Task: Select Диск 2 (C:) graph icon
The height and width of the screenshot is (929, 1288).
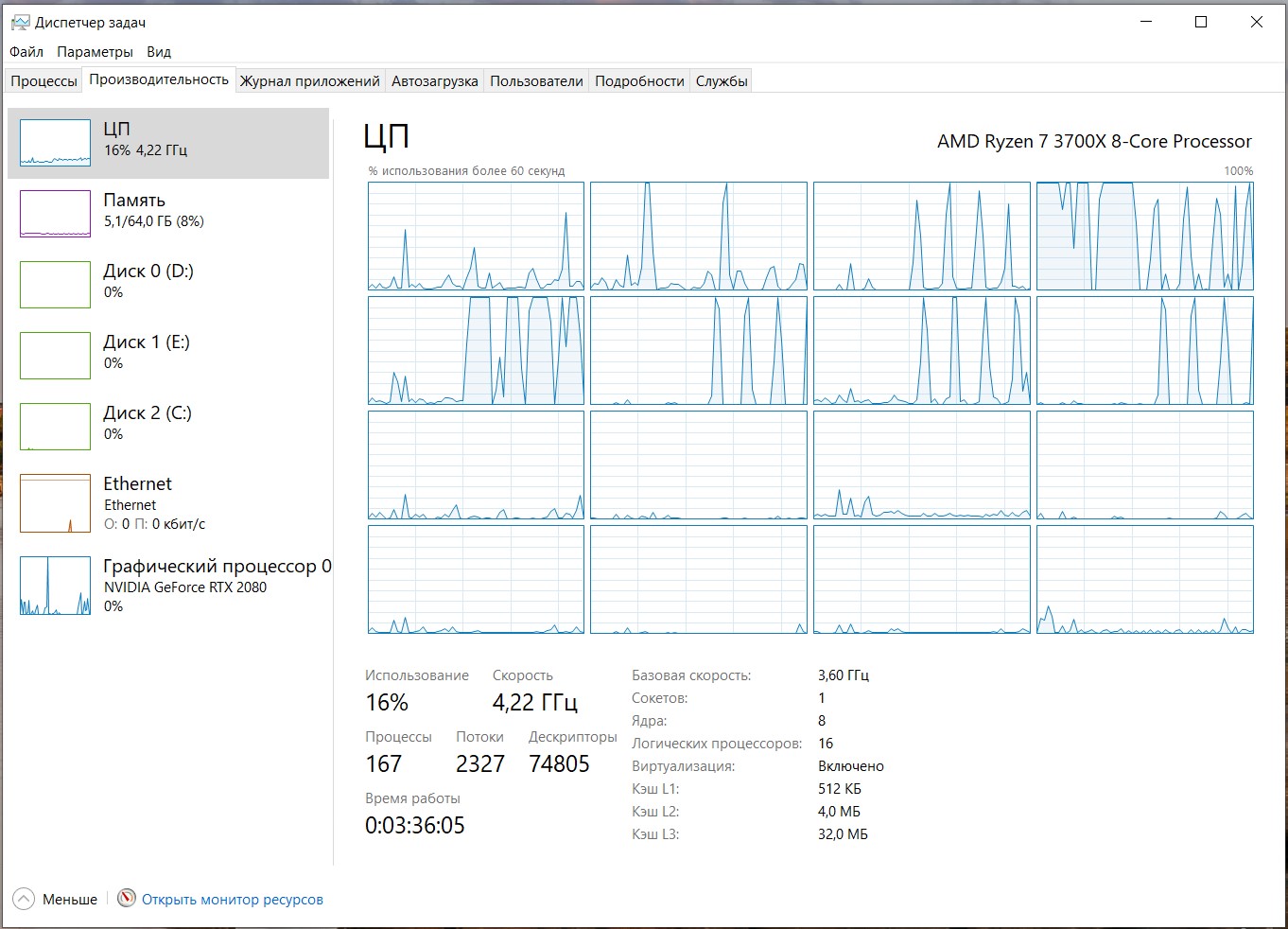Action: pos(55,427)
